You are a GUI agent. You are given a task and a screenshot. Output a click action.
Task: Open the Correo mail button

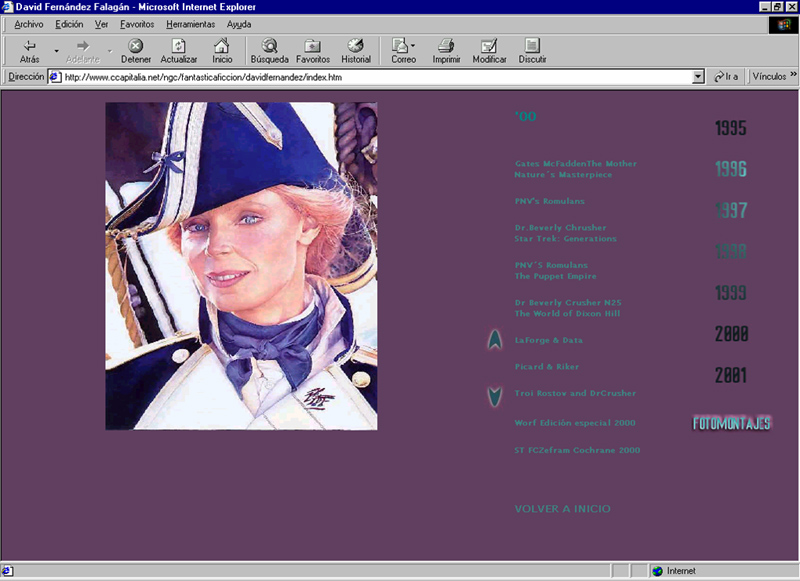[x=401, y=52]
